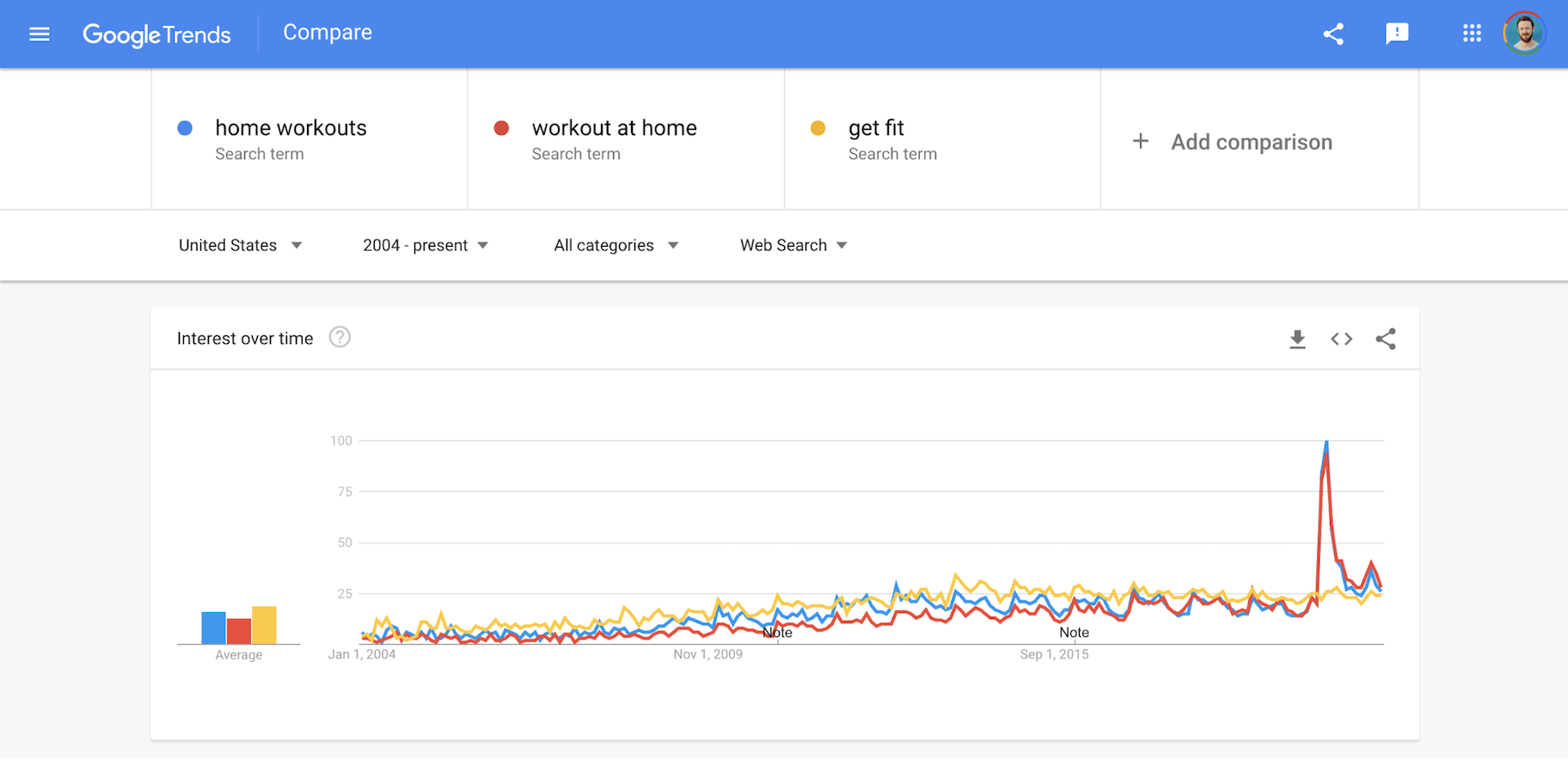1568x760 pixels.
Task: Select the home workouts search term
Action: [x=291, y=128]
